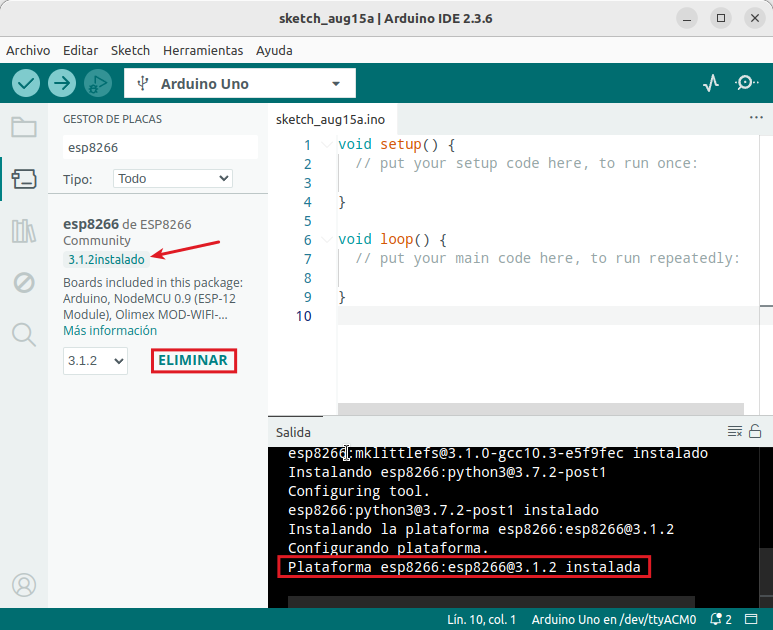Open the Search magnifier sidebar icon
This screenshot has width=773, height=630.
(x=24, y=335)
